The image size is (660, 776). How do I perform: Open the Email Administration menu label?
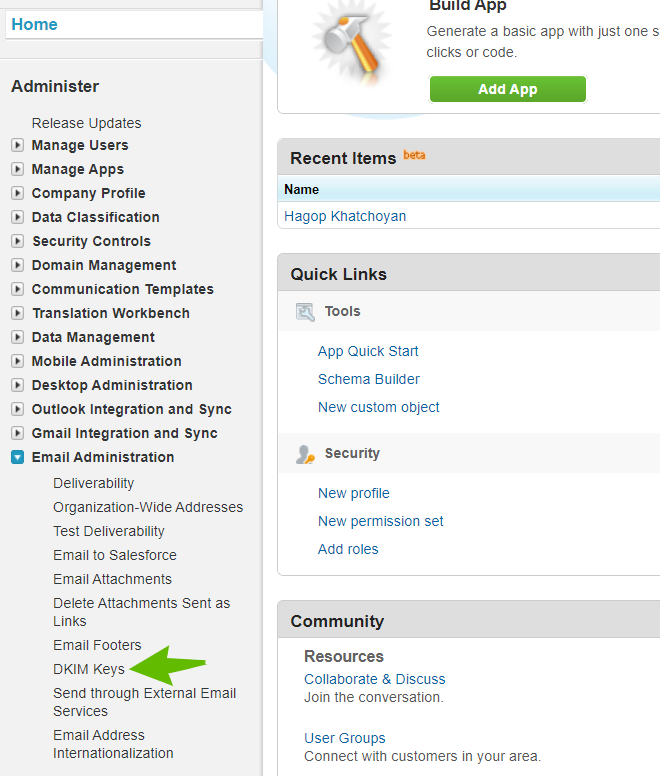coord(103,457)
